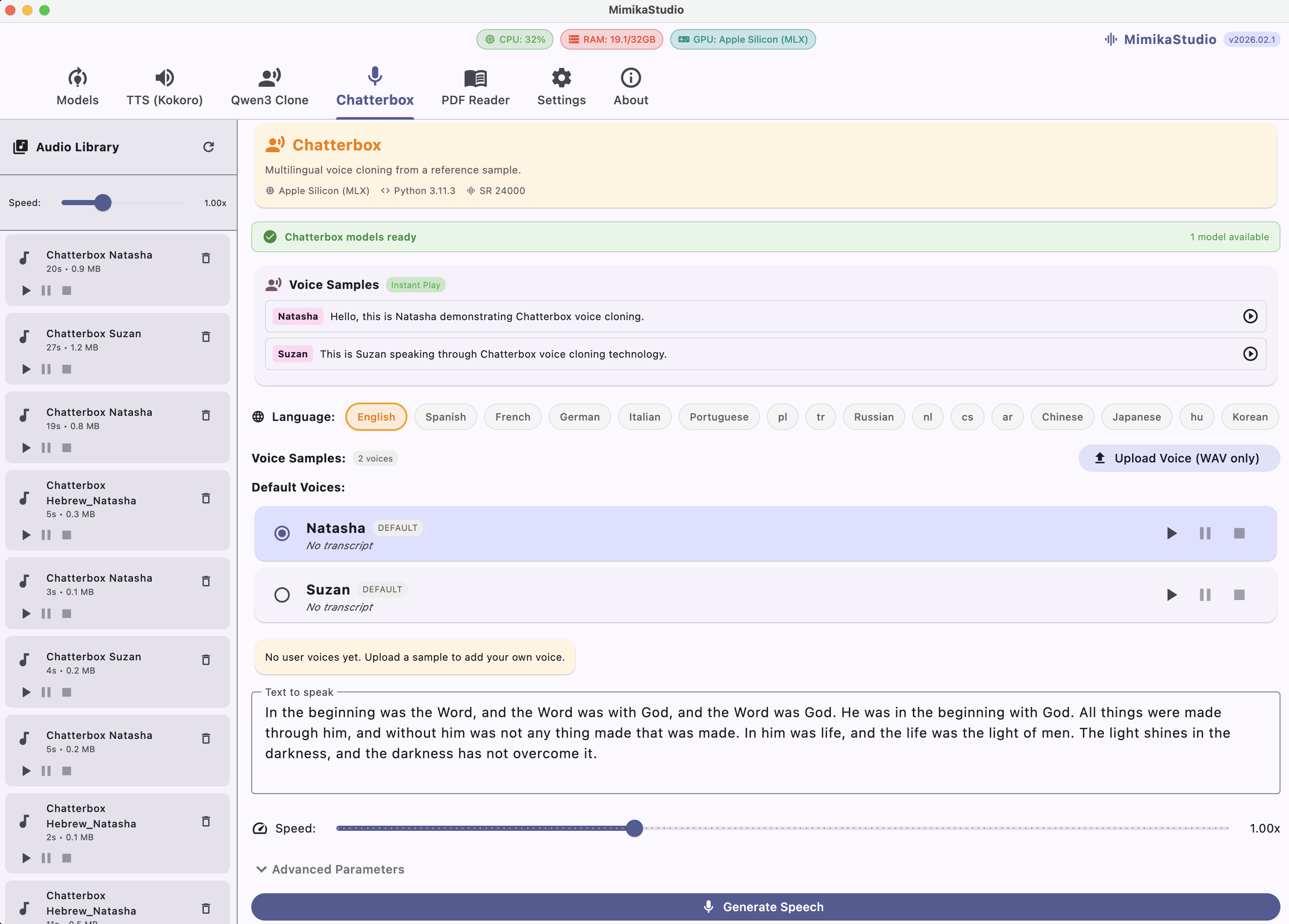Viewport: 1289px width, 924px height.
Task: Delete the Chatterbox Suzan 27s clip
Action: click(206, 337)
